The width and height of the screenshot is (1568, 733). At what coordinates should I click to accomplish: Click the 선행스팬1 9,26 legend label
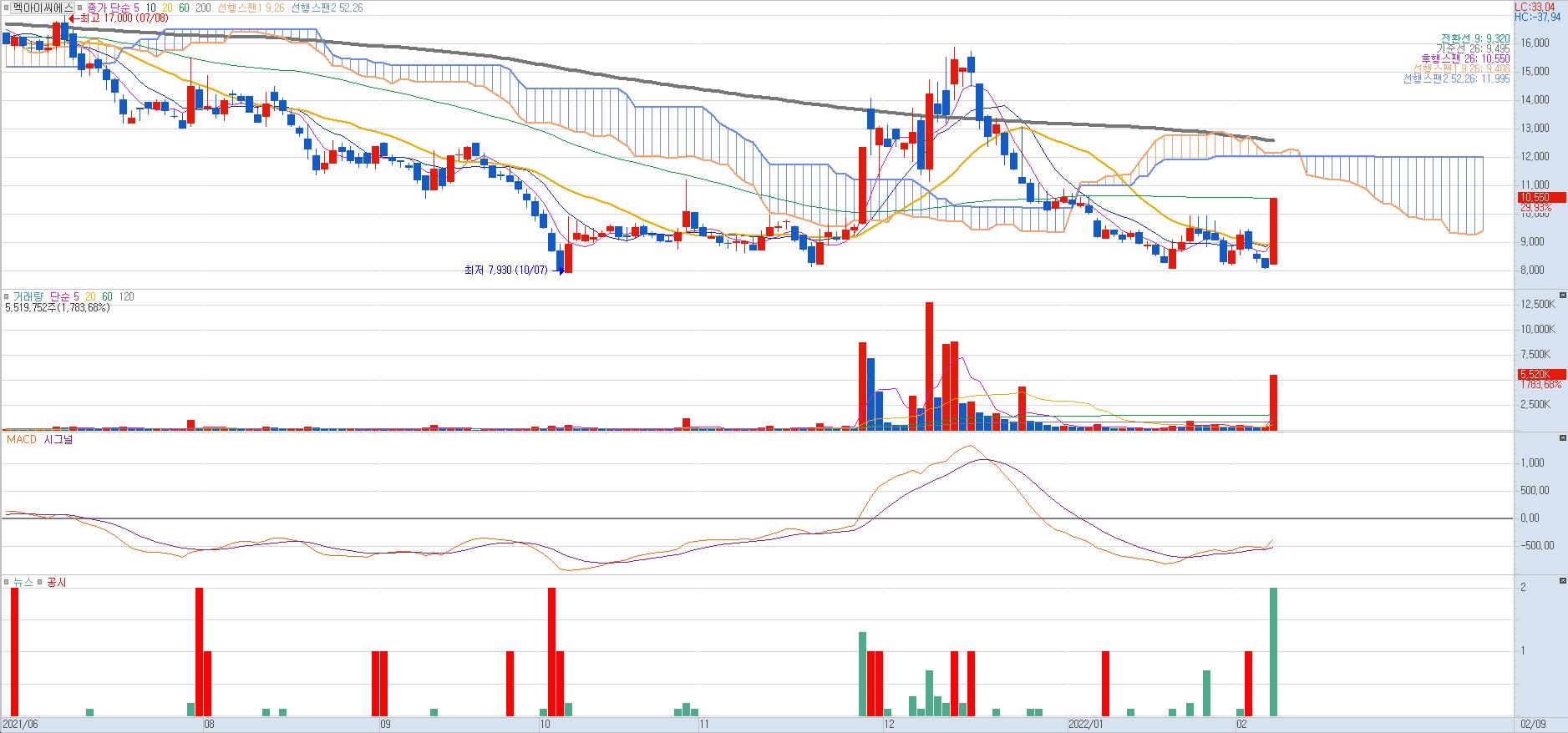pyautogui.click(x=251, y=7)
